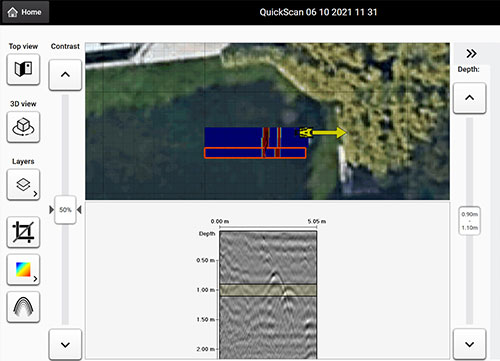The height and width of the screenshot is (361, 500).
Task: Increase contrast with up arrow
Action: 65,75
